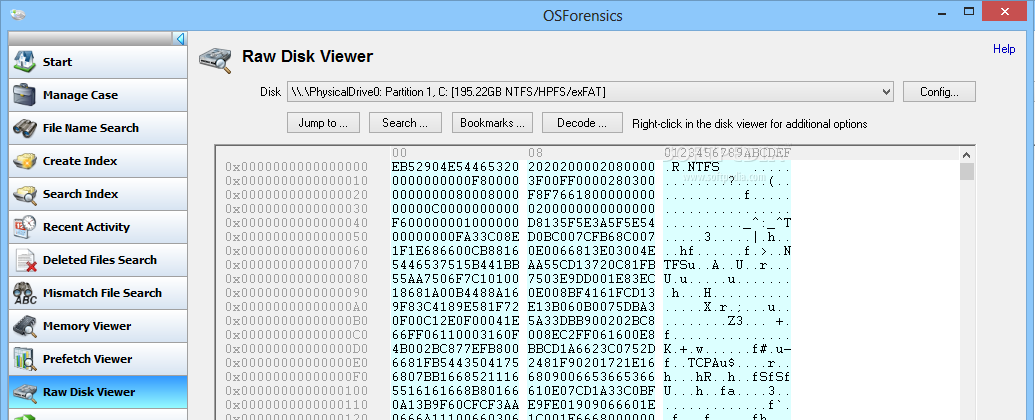Open the Help link
The width and height of the screenshot is (1035, 420).
(1004, 49)
